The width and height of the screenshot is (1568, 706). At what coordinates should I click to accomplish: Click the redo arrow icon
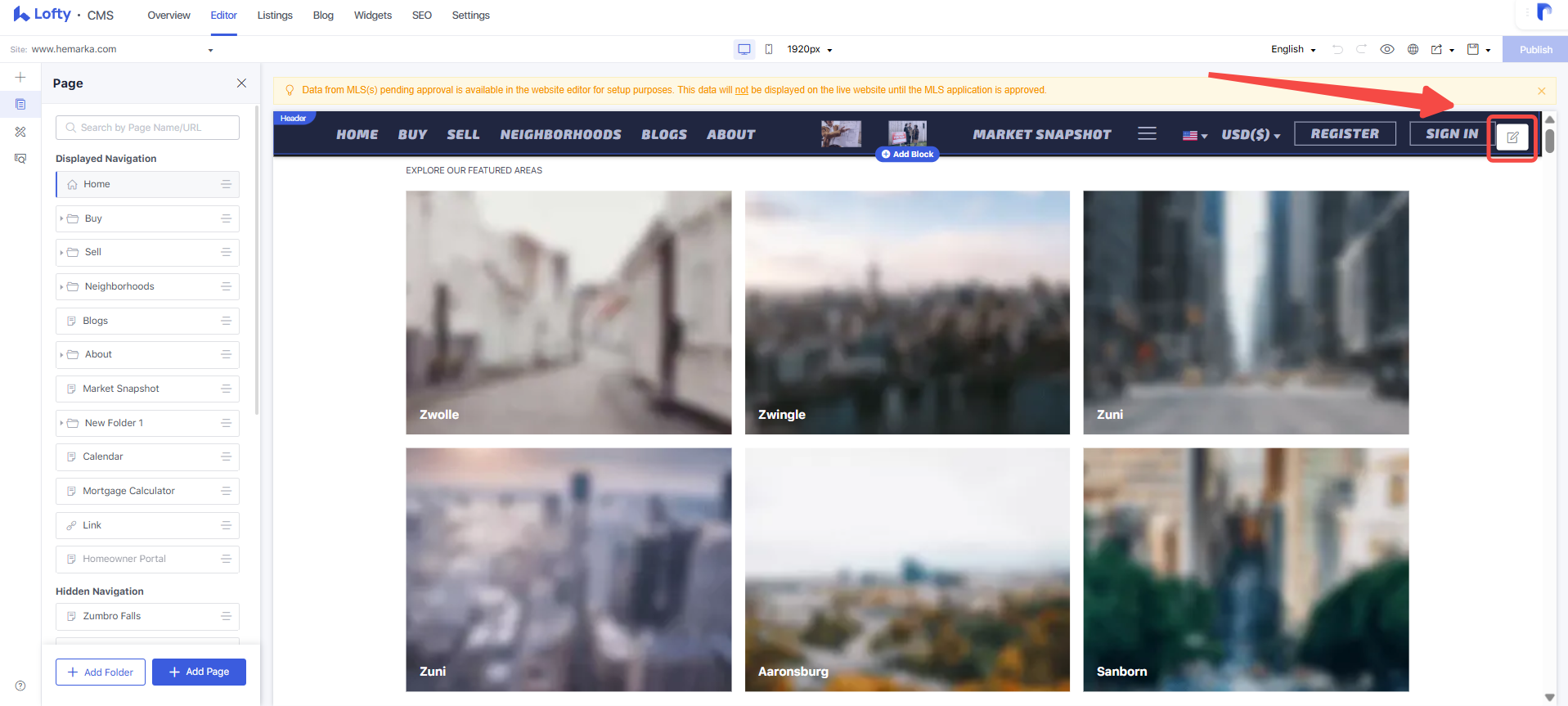(1361, 49)
